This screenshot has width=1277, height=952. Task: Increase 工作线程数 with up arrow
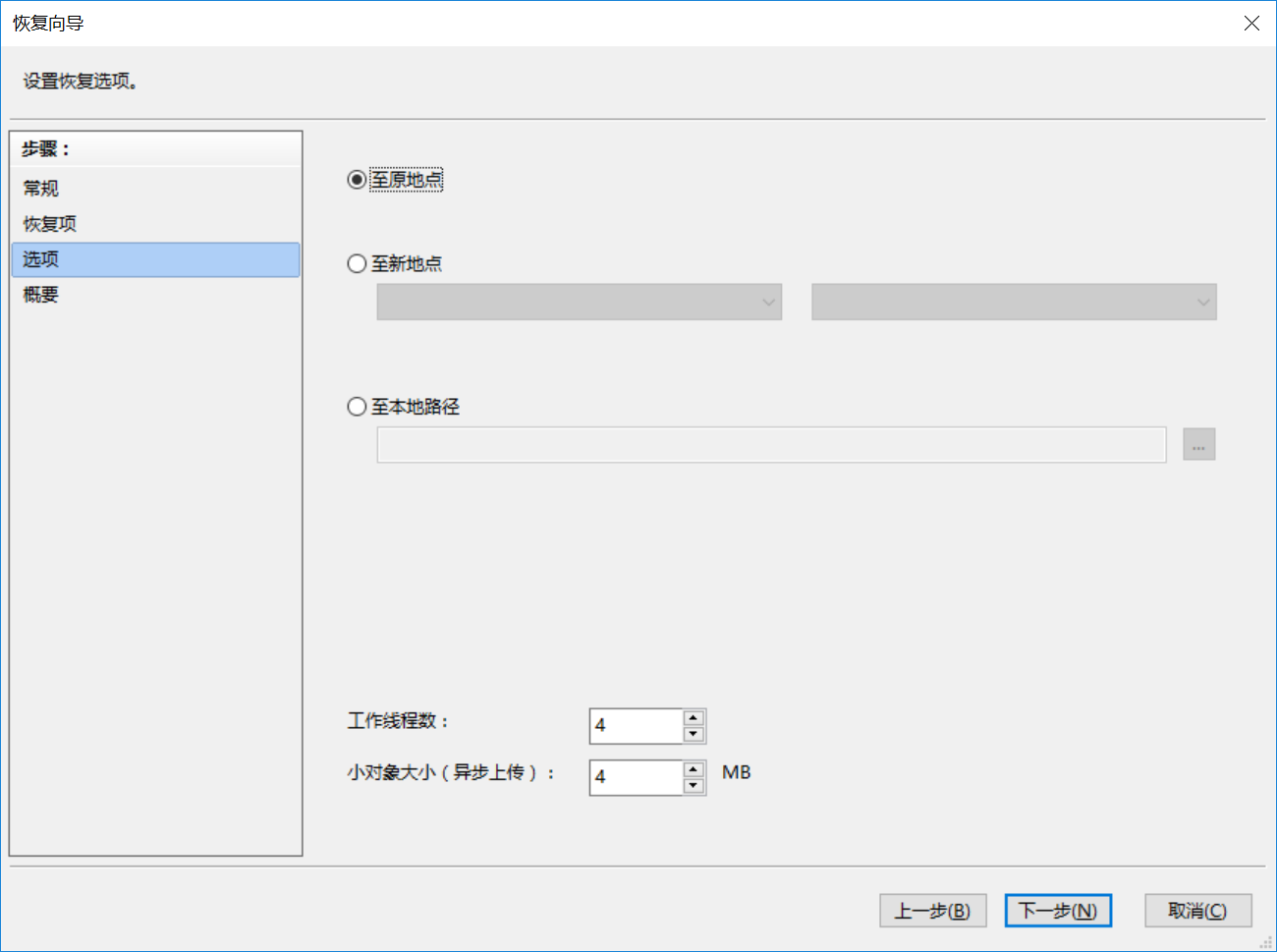point(694,718)
